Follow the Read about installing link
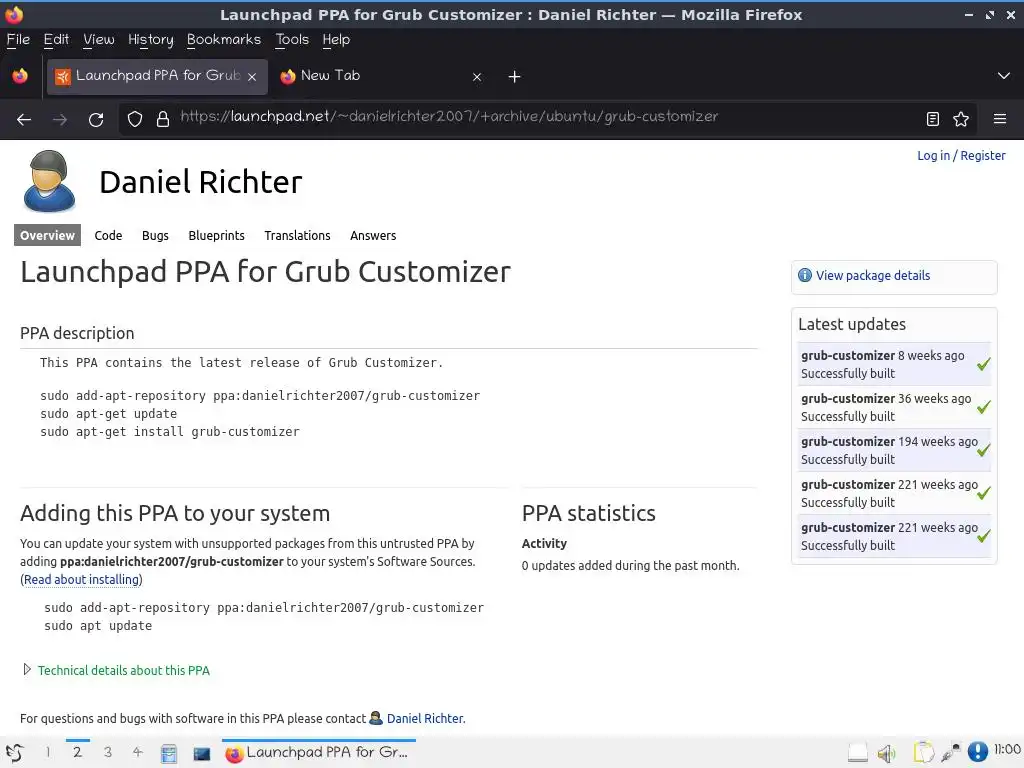1024x768 pixels. 82,579
